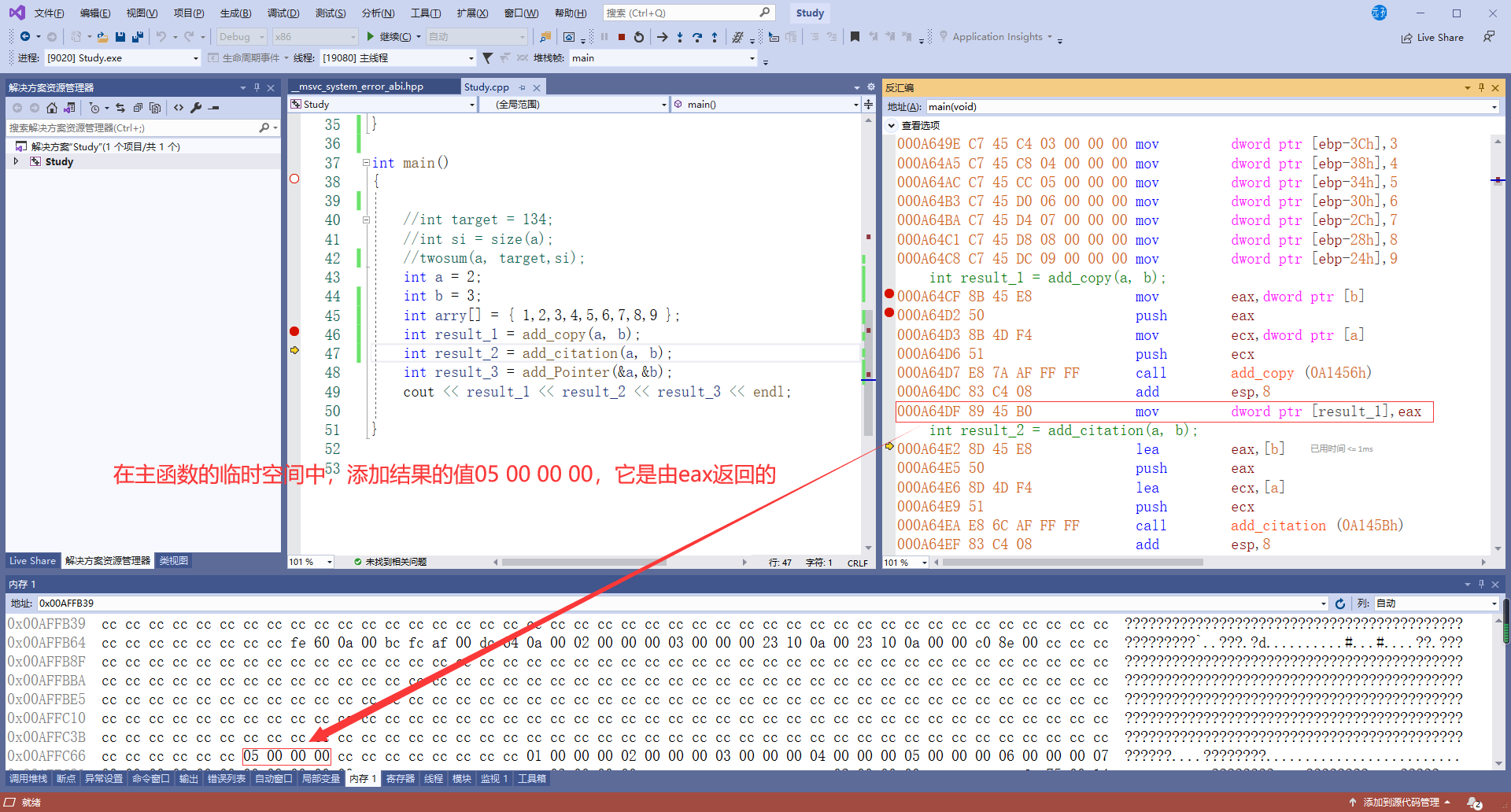
Task: Refresh memory window with the reload icon
Action: tap(1340, 603)
